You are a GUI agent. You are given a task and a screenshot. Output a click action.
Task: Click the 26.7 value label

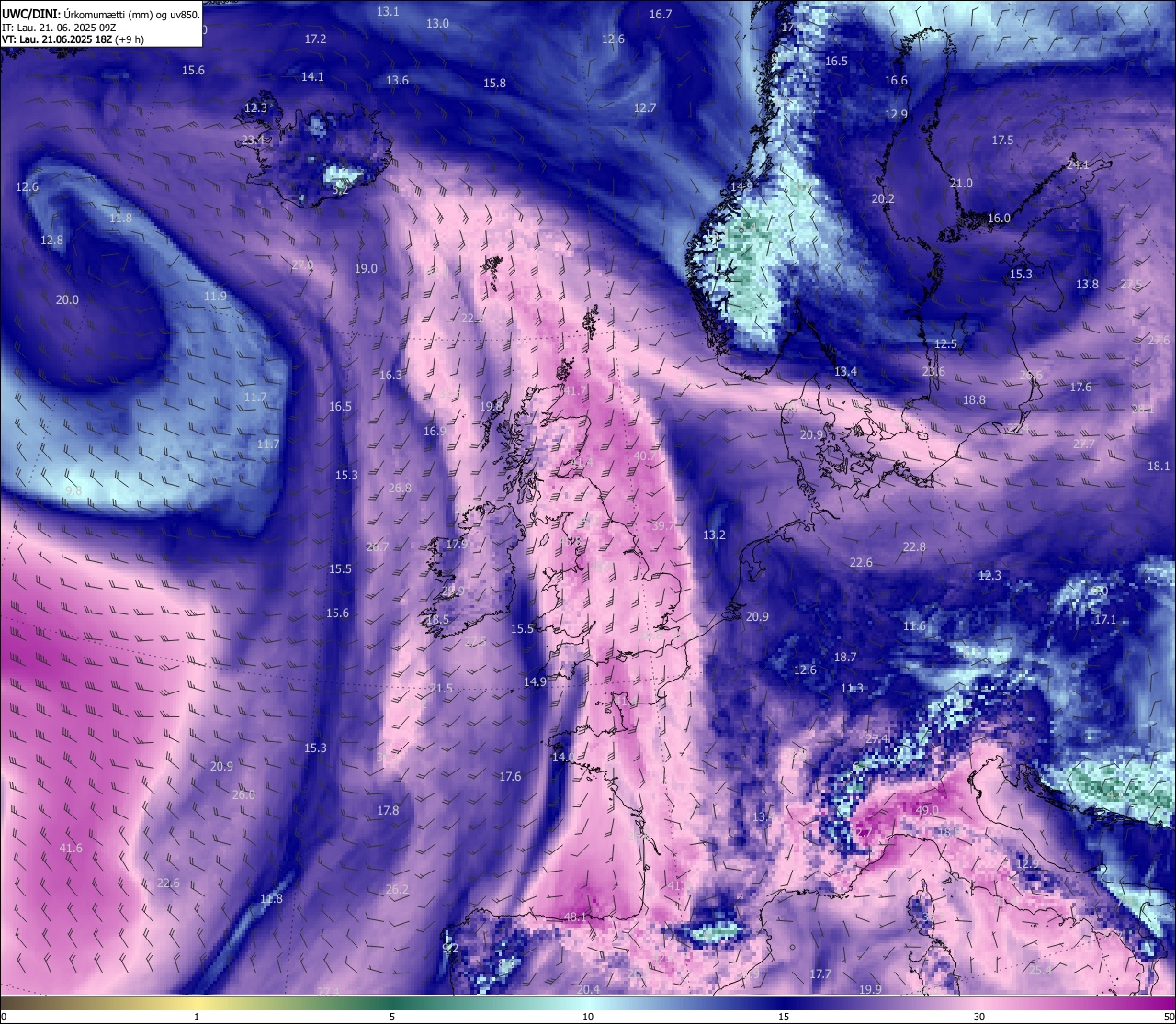[x=377, y=547]
